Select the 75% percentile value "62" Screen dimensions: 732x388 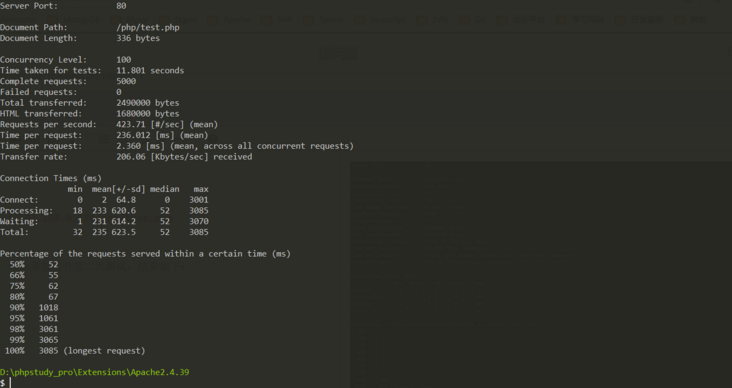coord(53,286)
